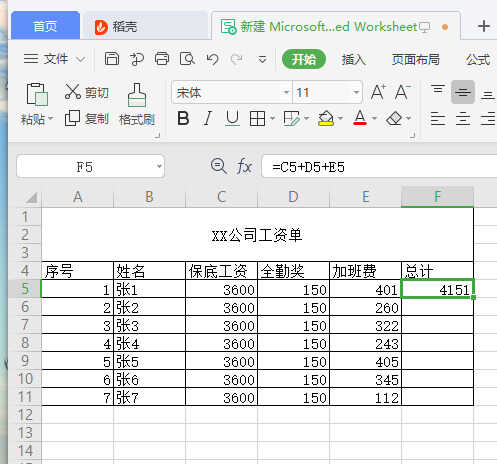
Task: Click the eraser clear-format icon
Action: (x=394, y=118)
